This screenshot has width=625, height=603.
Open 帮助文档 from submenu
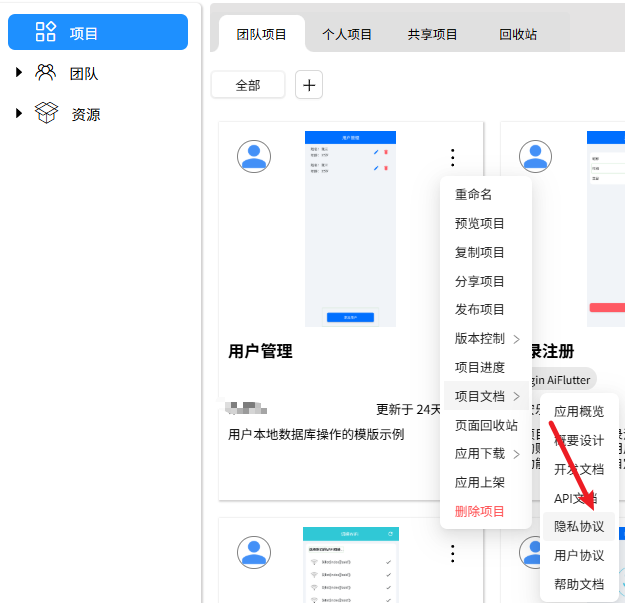(579, 584)
